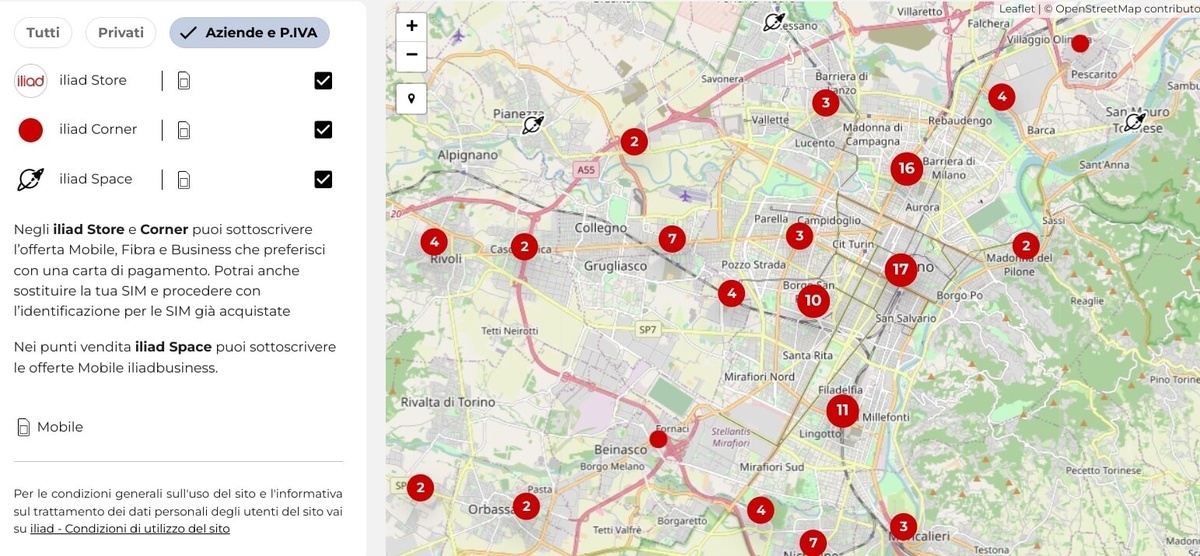
Task: Click the SIM card icon beside iliad Corner
Action: [183, 130]
